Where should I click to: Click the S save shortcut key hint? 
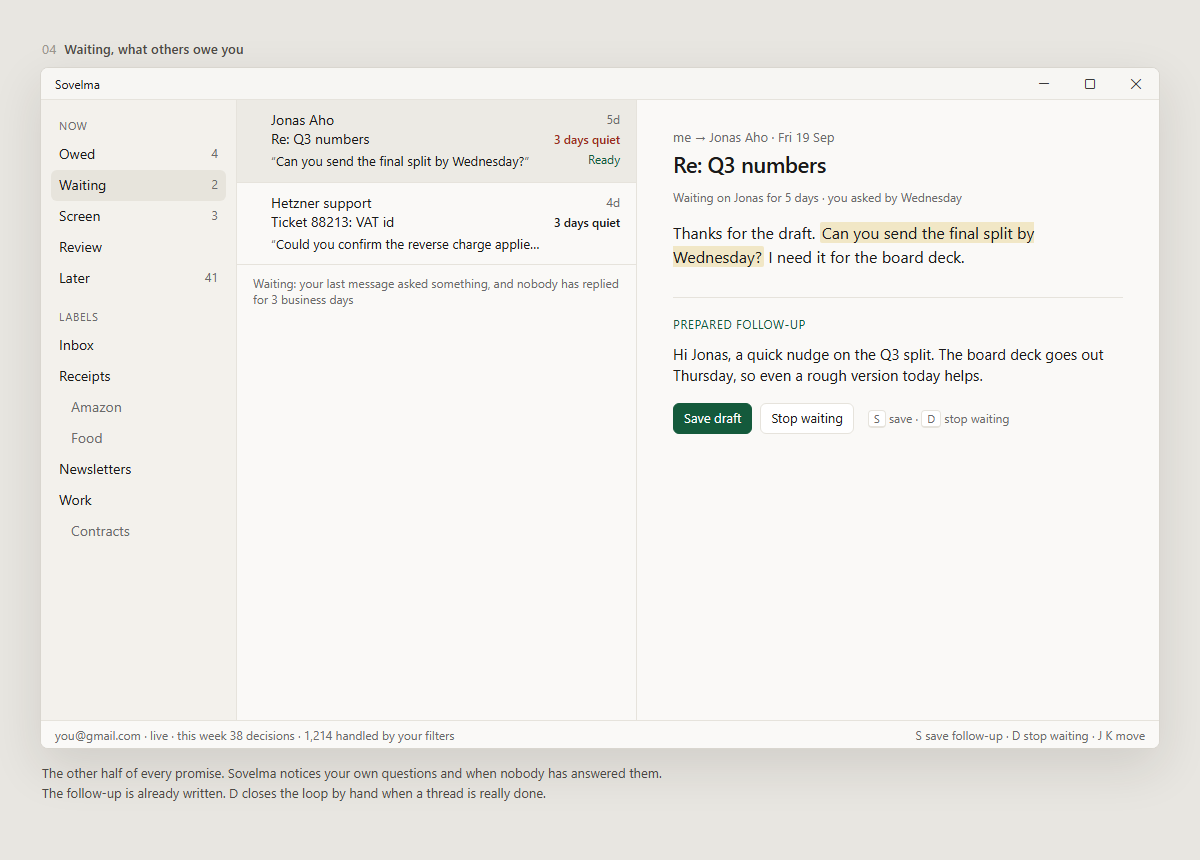point(877,419)
